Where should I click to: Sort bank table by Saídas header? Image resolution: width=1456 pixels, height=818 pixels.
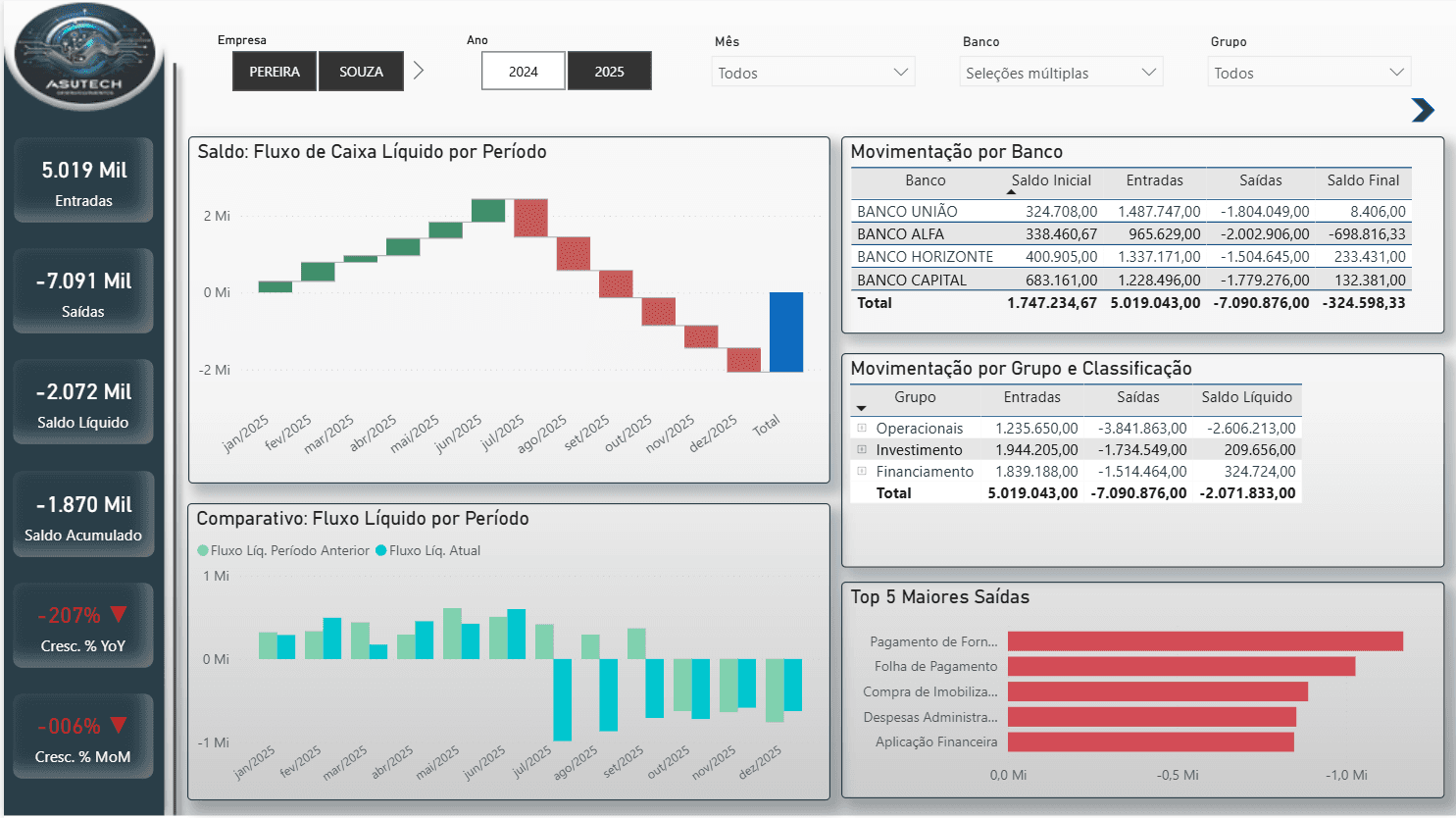click(1260, 180)
